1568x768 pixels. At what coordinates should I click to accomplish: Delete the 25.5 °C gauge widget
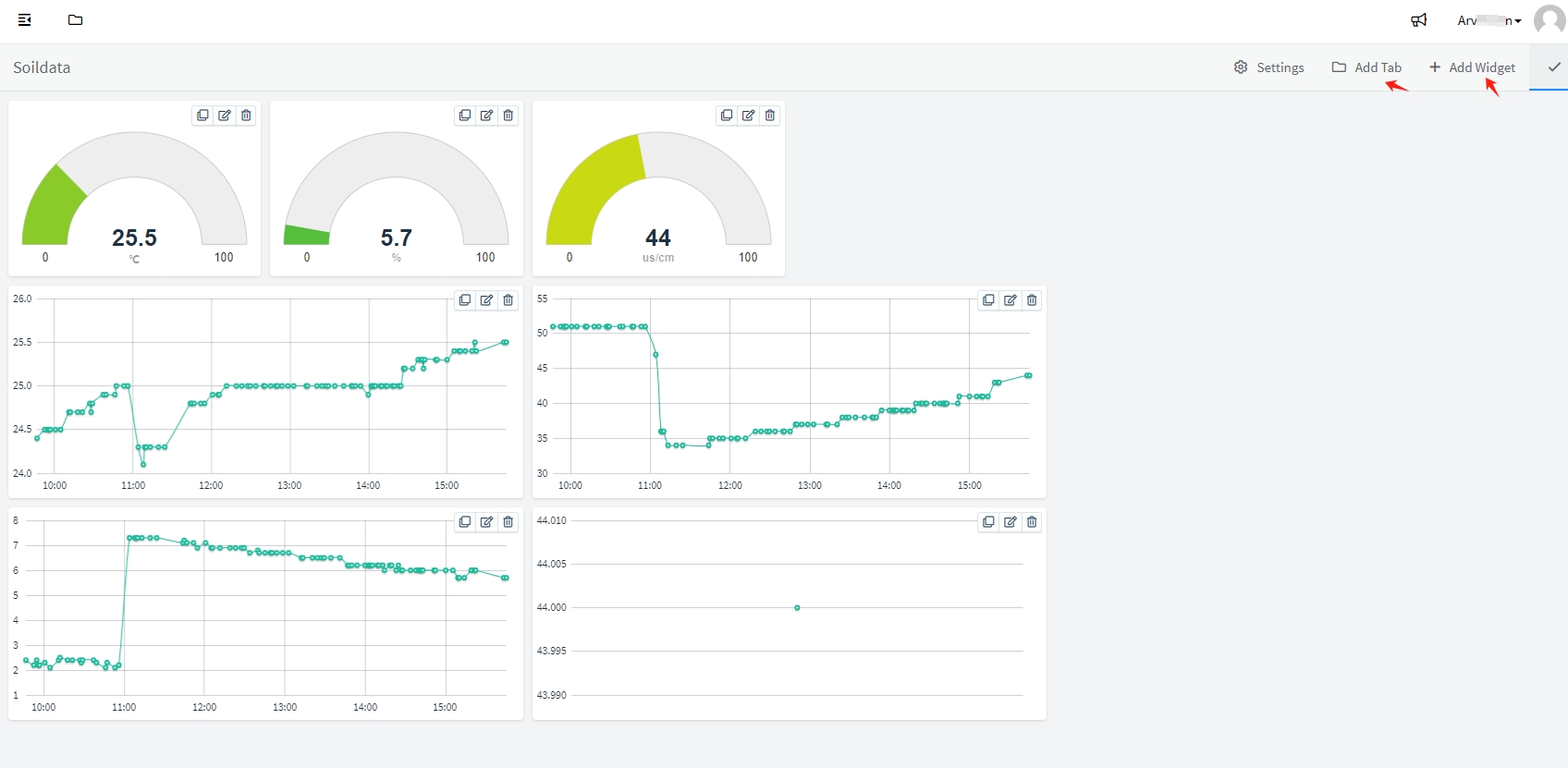pyautogui.click(x=246, y=116)
